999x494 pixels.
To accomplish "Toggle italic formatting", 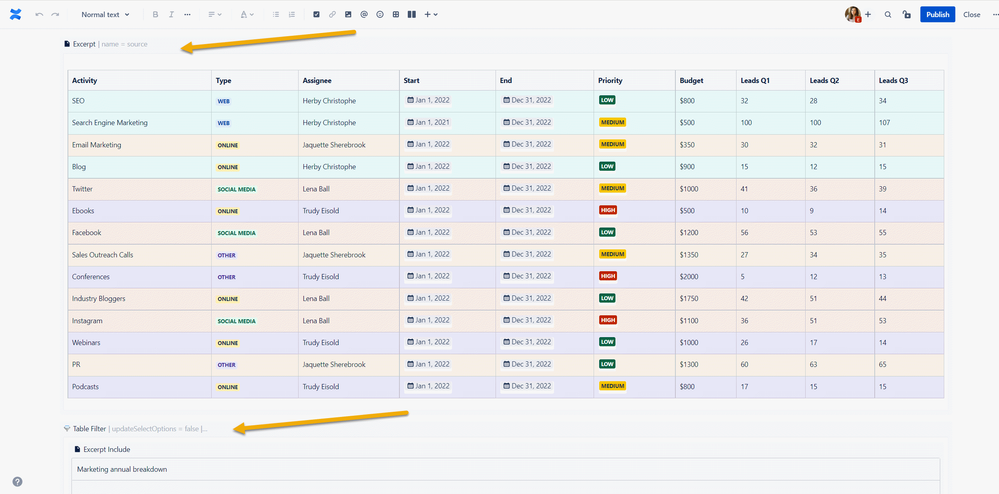I will pos(171,14).
